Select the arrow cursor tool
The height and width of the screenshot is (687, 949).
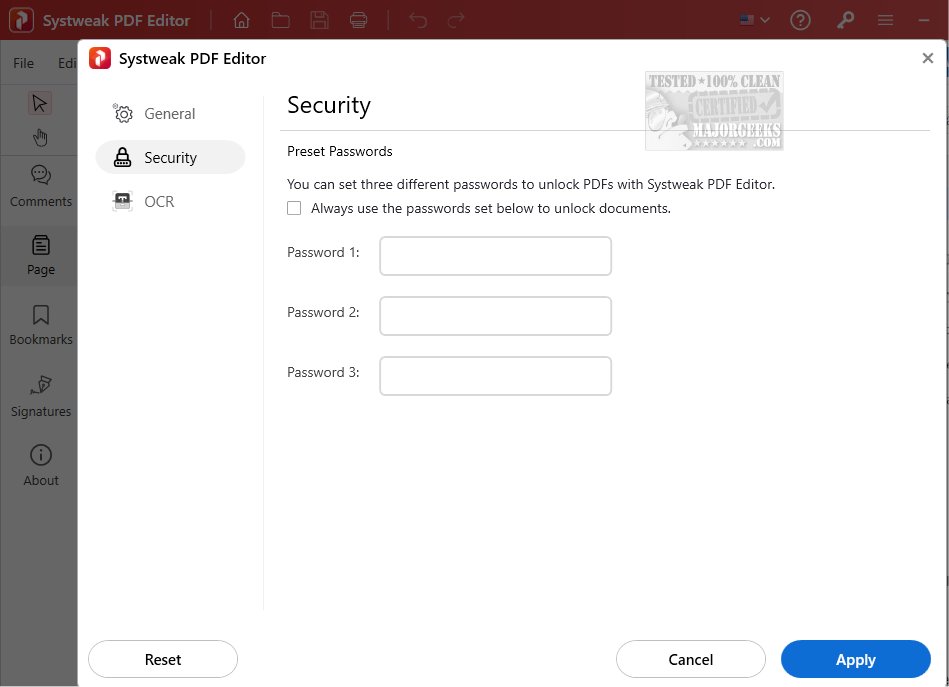(x=40, y=103)
